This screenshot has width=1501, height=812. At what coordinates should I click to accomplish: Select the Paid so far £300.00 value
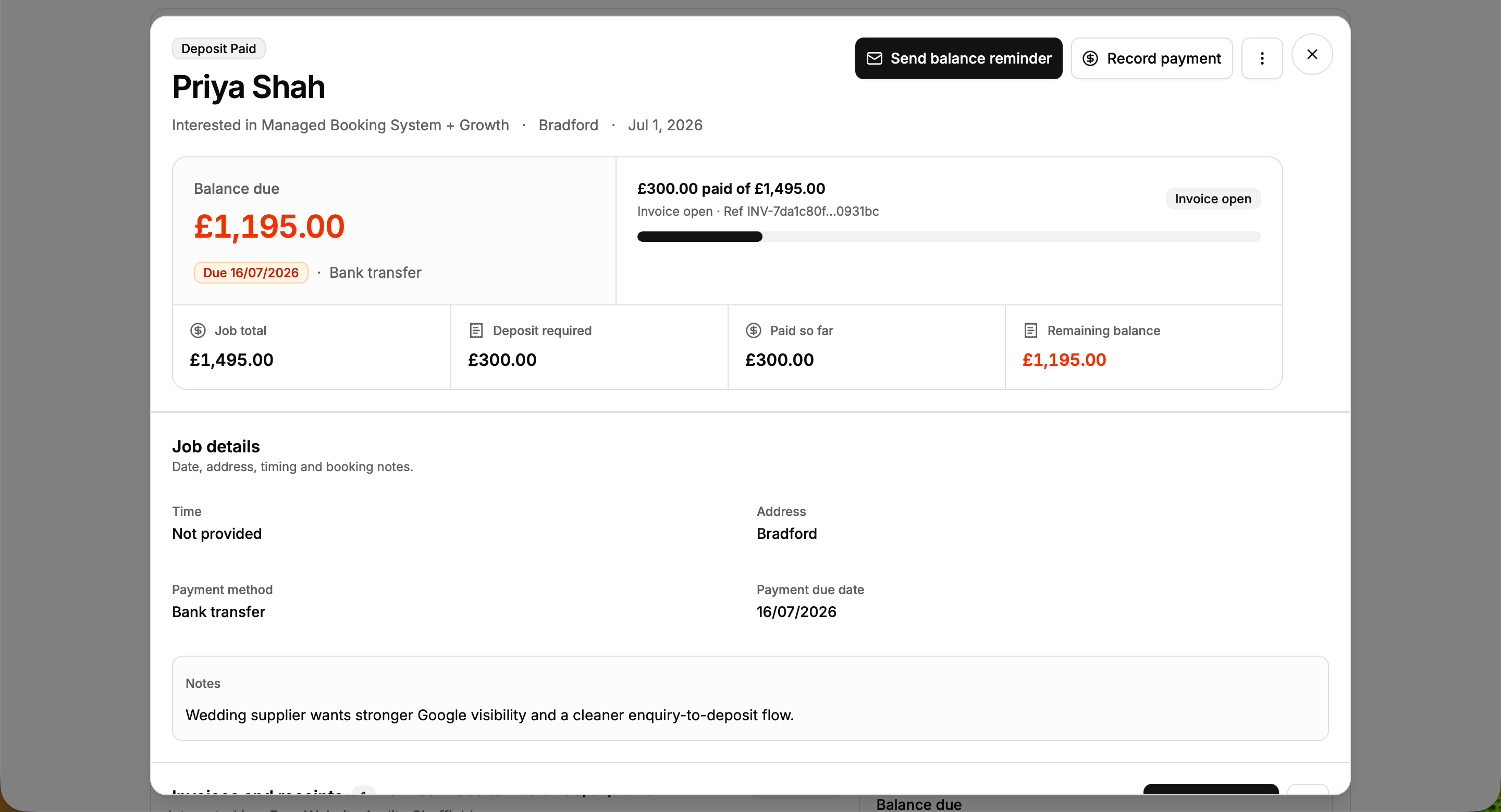click(780, 360)
